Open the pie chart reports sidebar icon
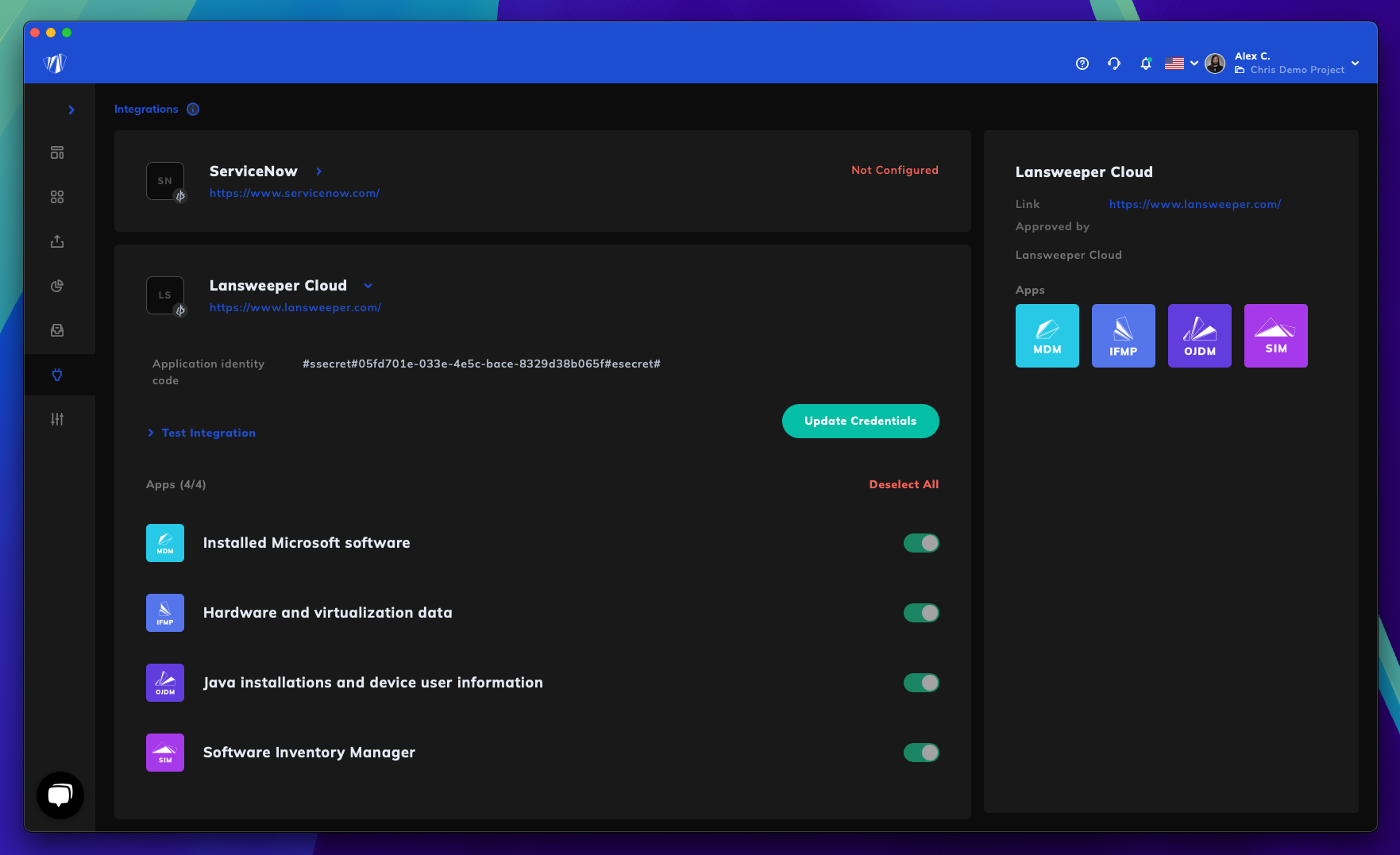Screen dimensions: 1400x855 [57, 286]
